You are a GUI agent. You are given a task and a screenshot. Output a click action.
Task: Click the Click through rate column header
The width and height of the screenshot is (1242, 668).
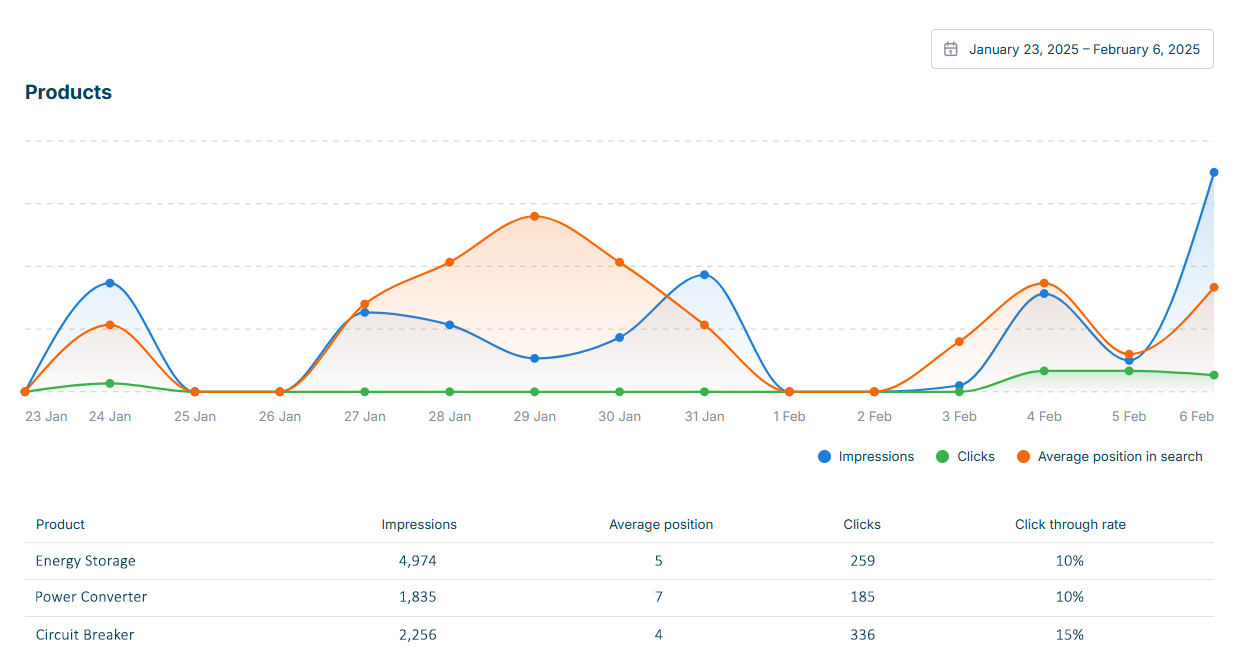pos(1070,525)
